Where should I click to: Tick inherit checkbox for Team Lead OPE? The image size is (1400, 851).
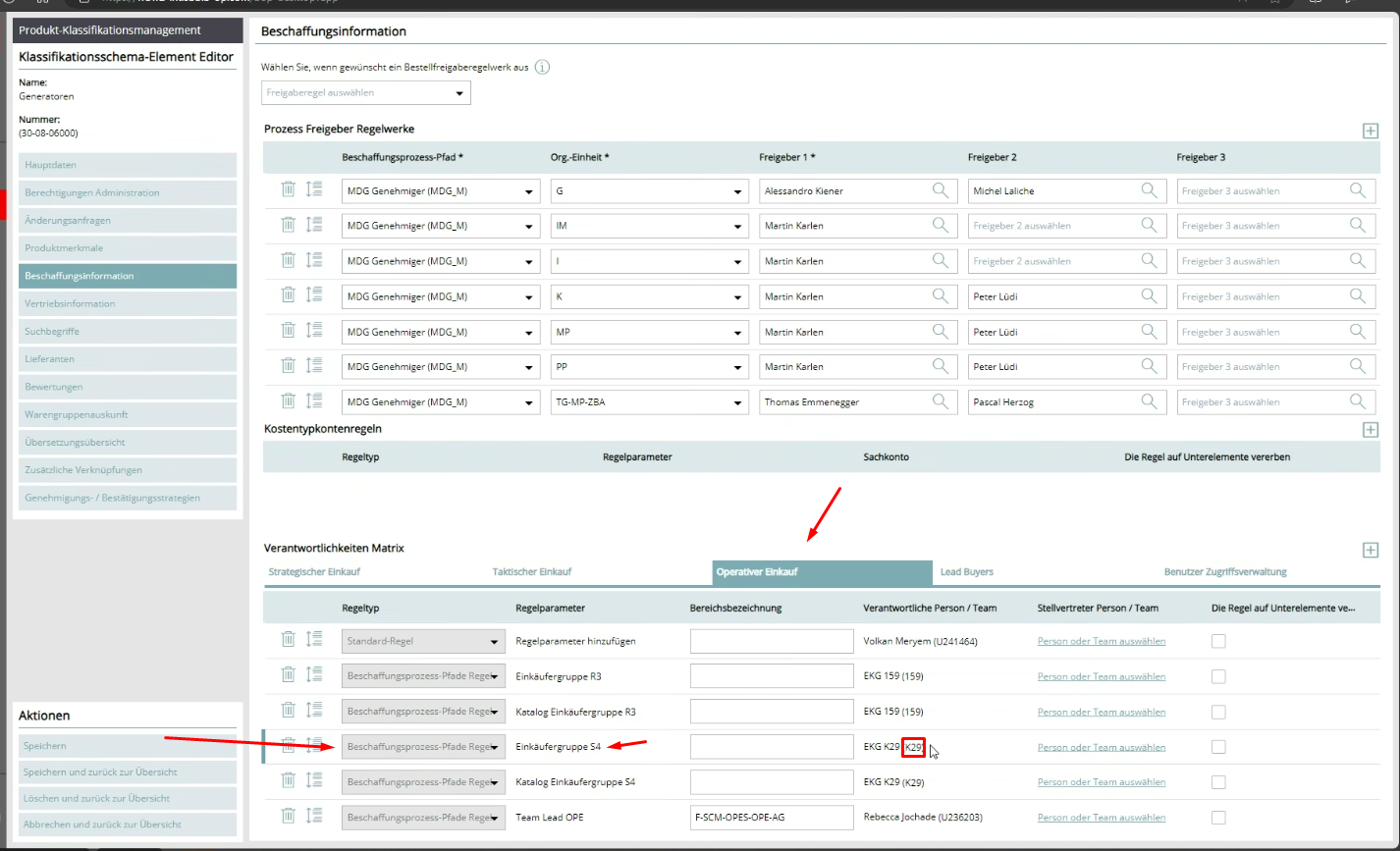point(1218,818)
